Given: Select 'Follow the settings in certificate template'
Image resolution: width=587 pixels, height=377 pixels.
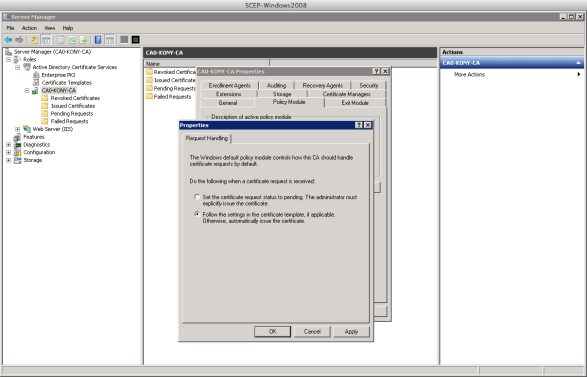Looking at the screenshot, I should [x=197, y=215].
